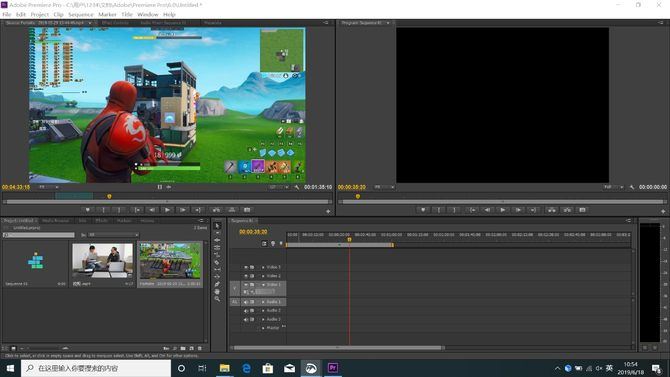Toggle Video 3 track output eye

coord(246,267)
